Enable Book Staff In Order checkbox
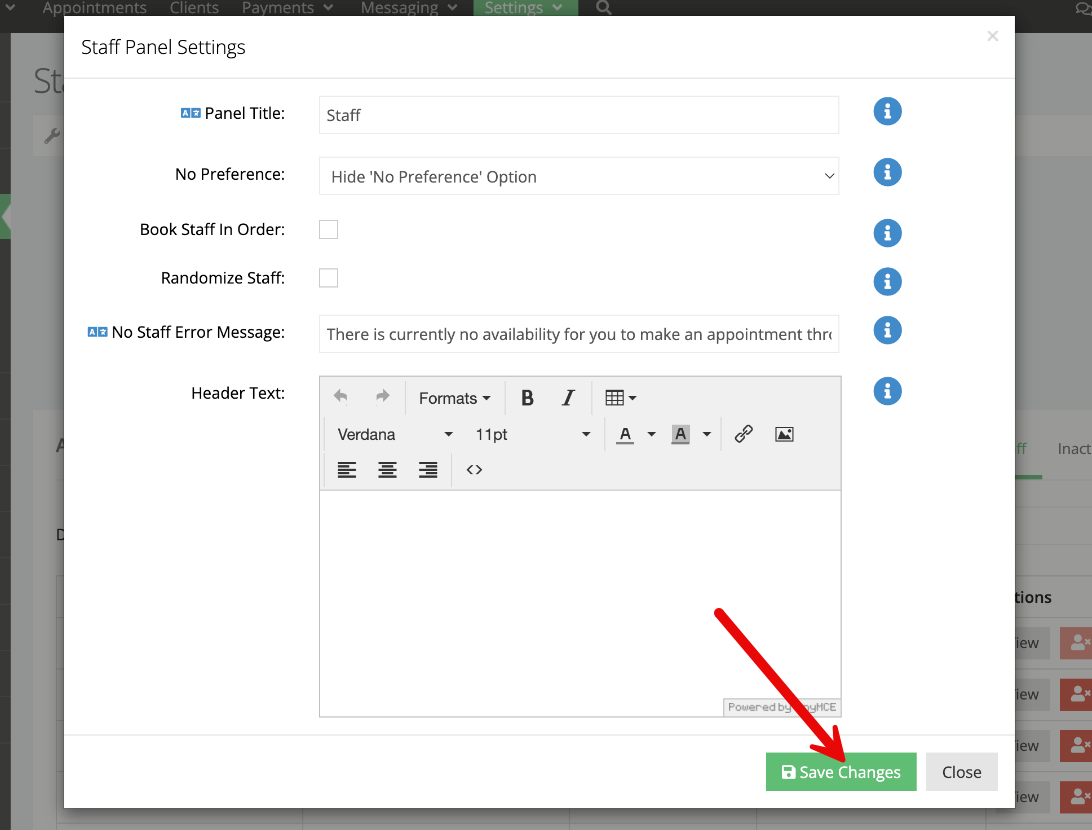Screen dimensions: 1092x830 (x=329, y=229)
